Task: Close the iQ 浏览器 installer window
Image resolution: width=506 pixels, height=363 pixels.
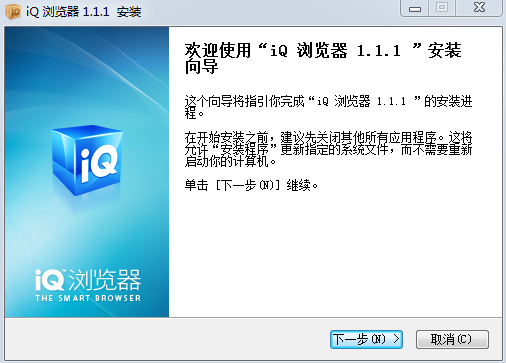Action: [x=479, y=8]
